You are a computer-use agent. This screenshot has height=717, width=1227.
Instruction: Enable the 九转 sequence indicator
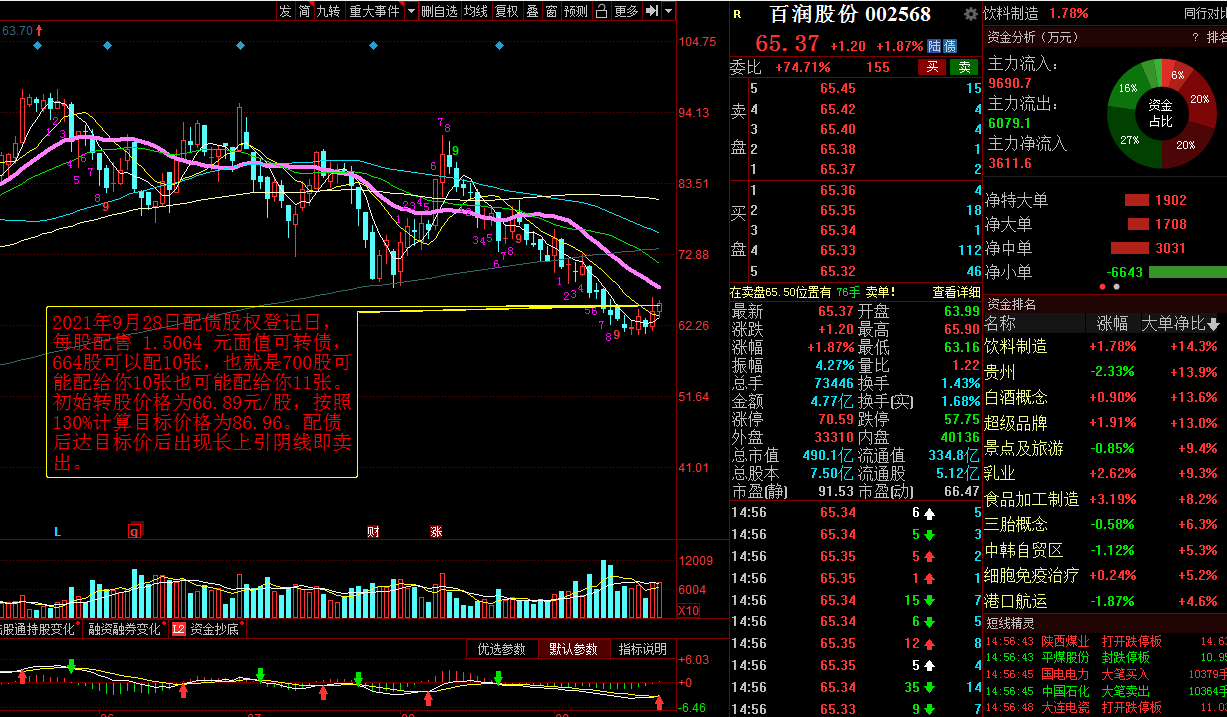tap(328, 11)
